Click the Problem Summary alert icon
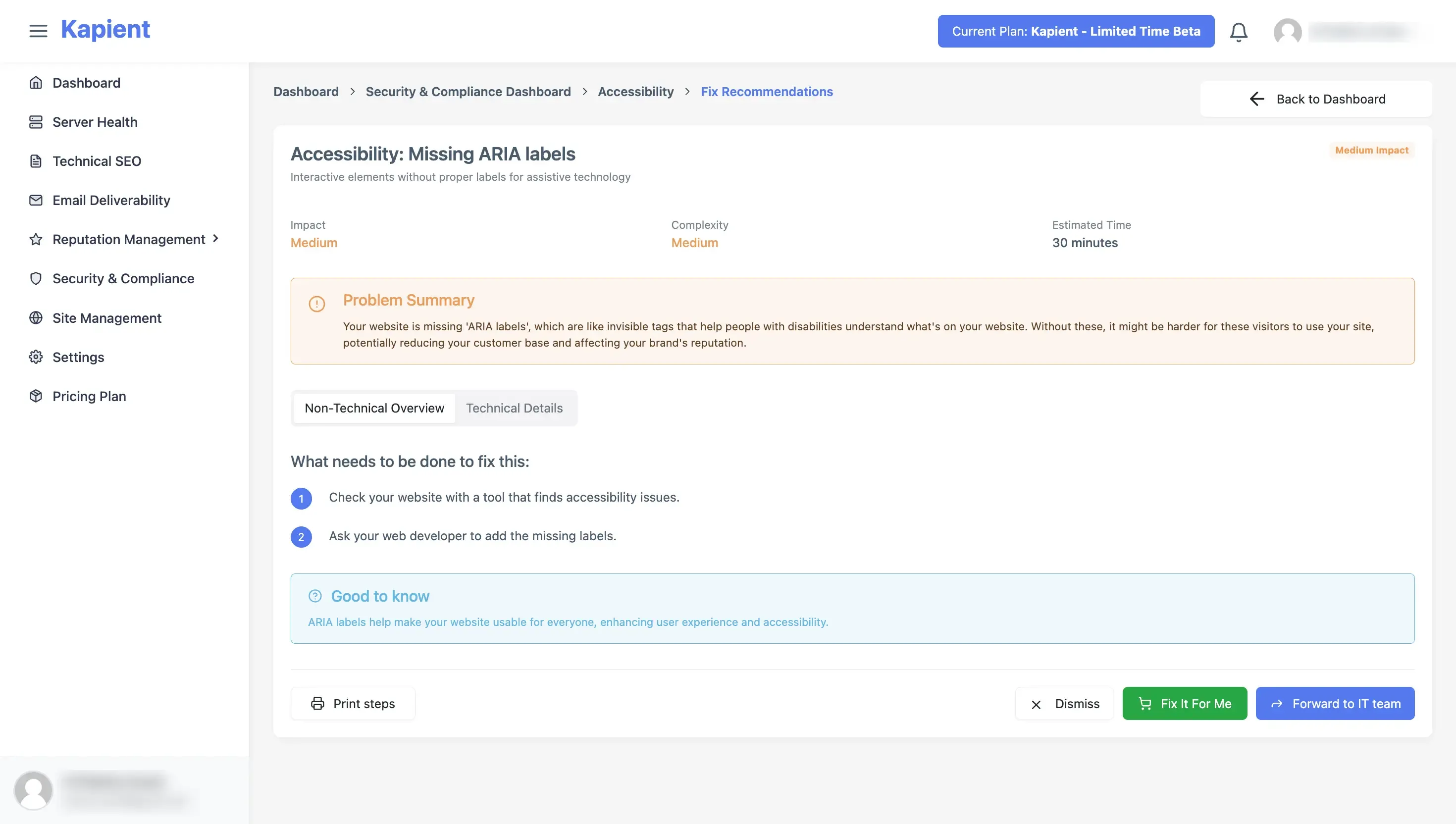This screenshot has width=1456, height=824. pyautogui.click(x=316, y=304)
